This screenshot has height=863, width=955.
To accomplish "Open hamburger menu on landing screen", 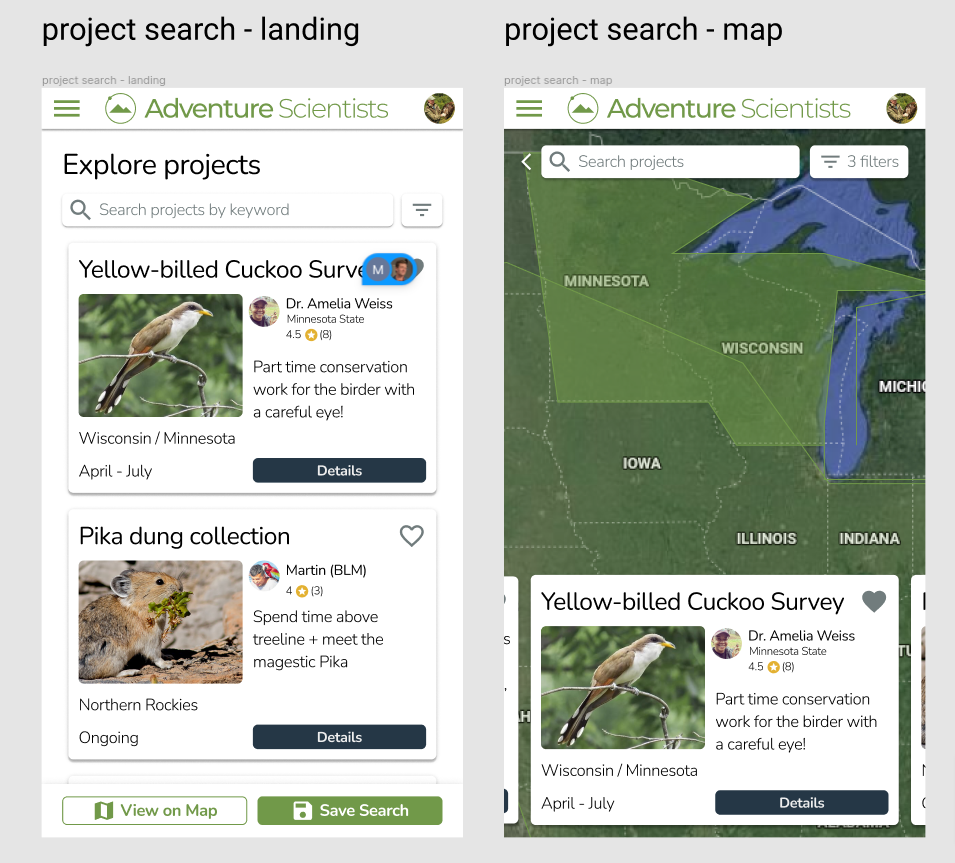I will [67, 109].
